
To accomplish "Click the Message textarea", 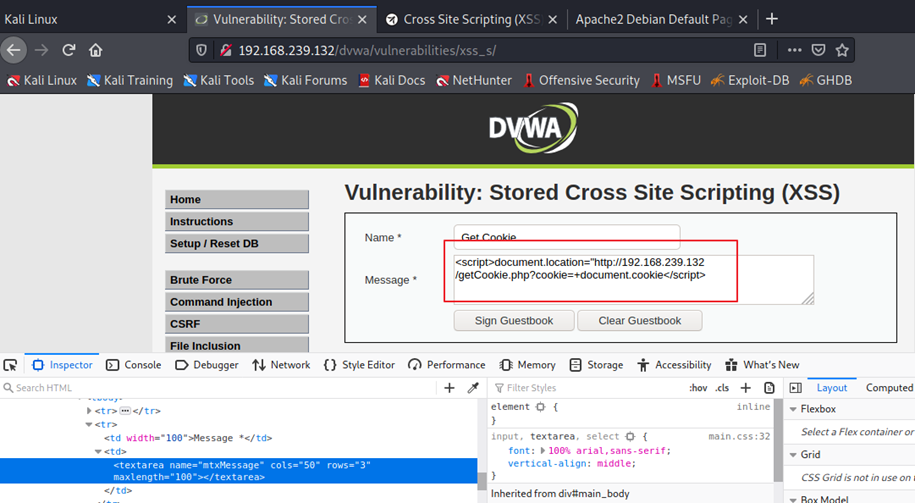I will click(x=634, y=280).
